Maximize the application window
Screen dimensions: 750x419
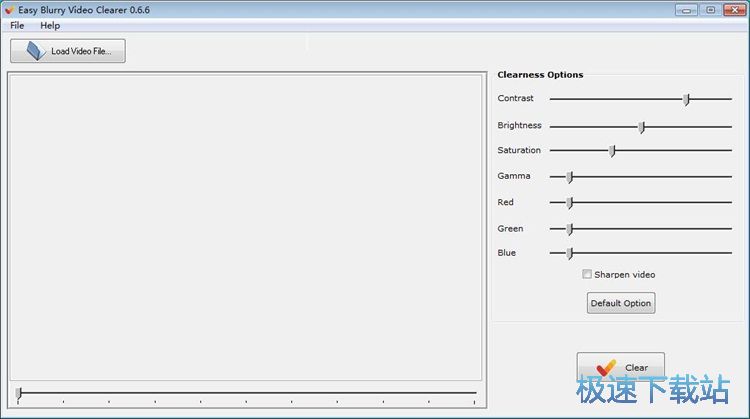pyautogui.click(x=710, y=10)
